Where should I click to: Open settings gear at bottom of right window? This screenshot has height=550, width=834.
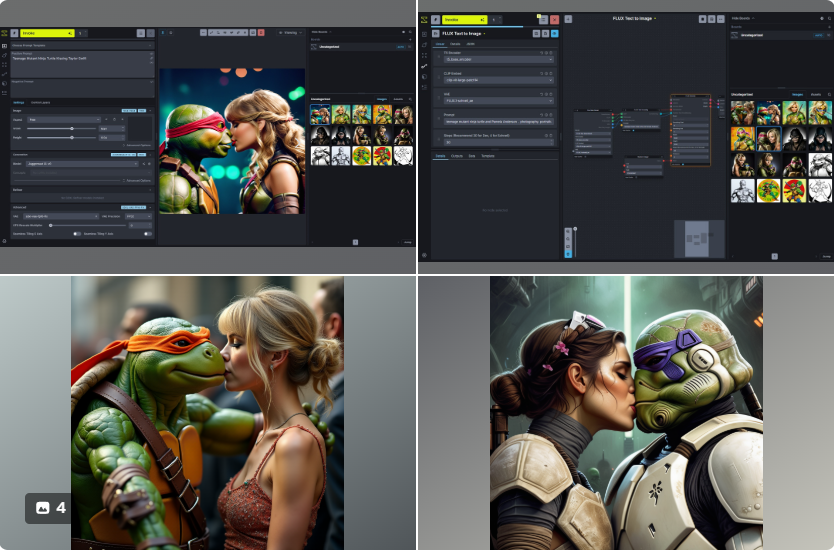tap(424, 255)
